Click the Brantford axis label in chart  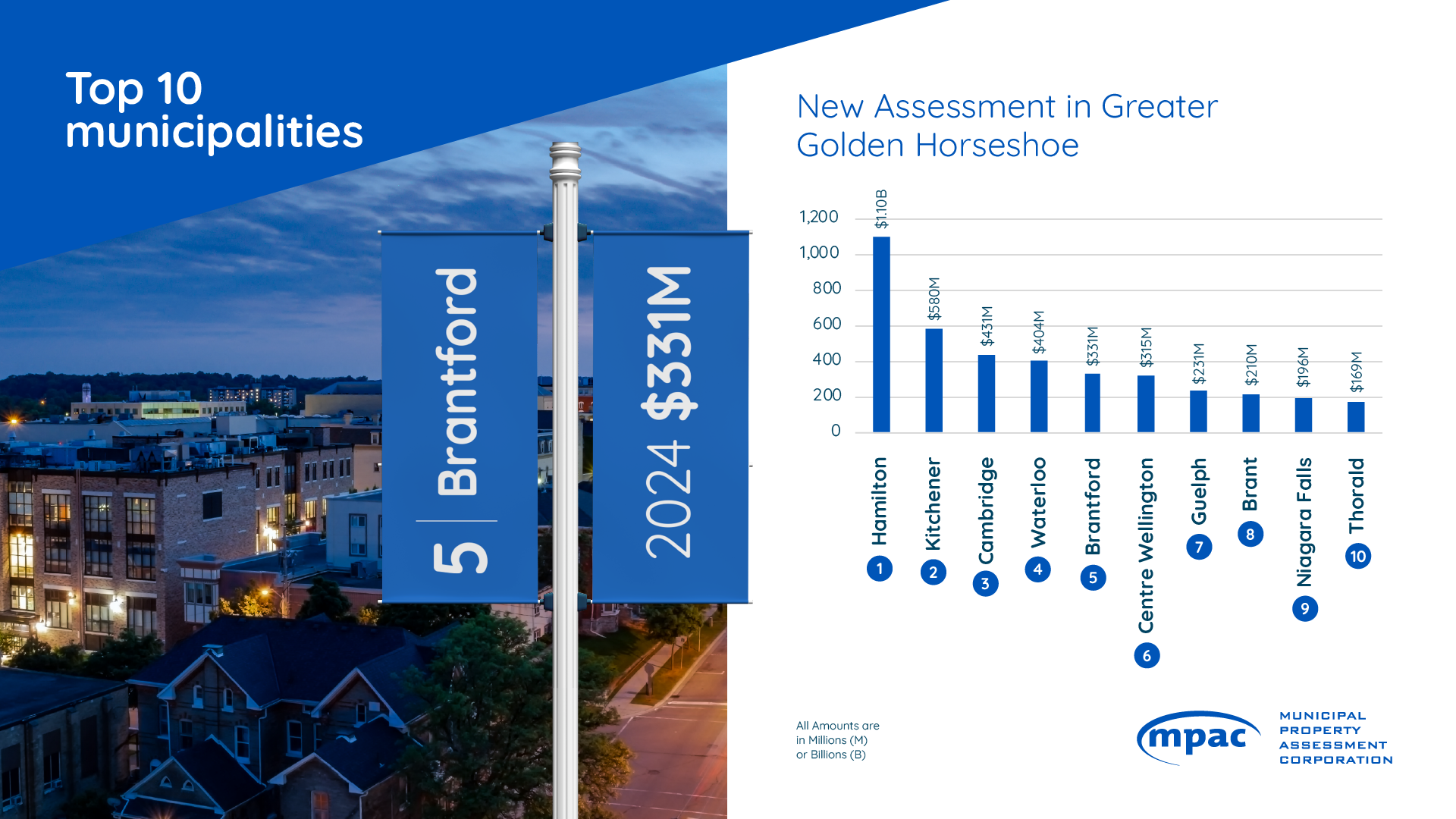1092,507
